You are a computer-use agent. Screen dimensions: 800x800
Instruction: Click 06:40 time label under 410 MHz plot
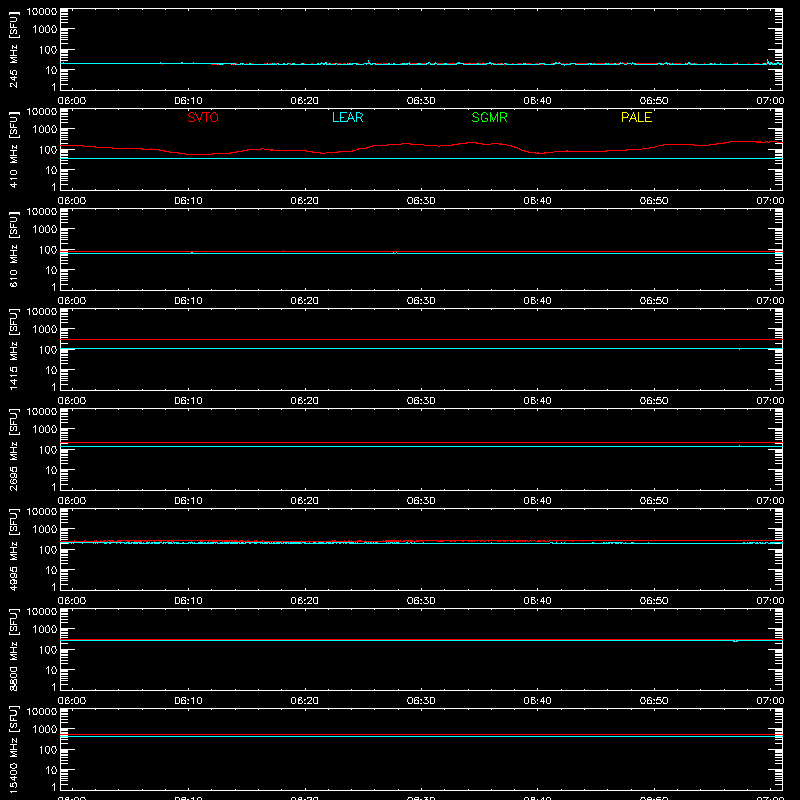[x=537, y=201]
